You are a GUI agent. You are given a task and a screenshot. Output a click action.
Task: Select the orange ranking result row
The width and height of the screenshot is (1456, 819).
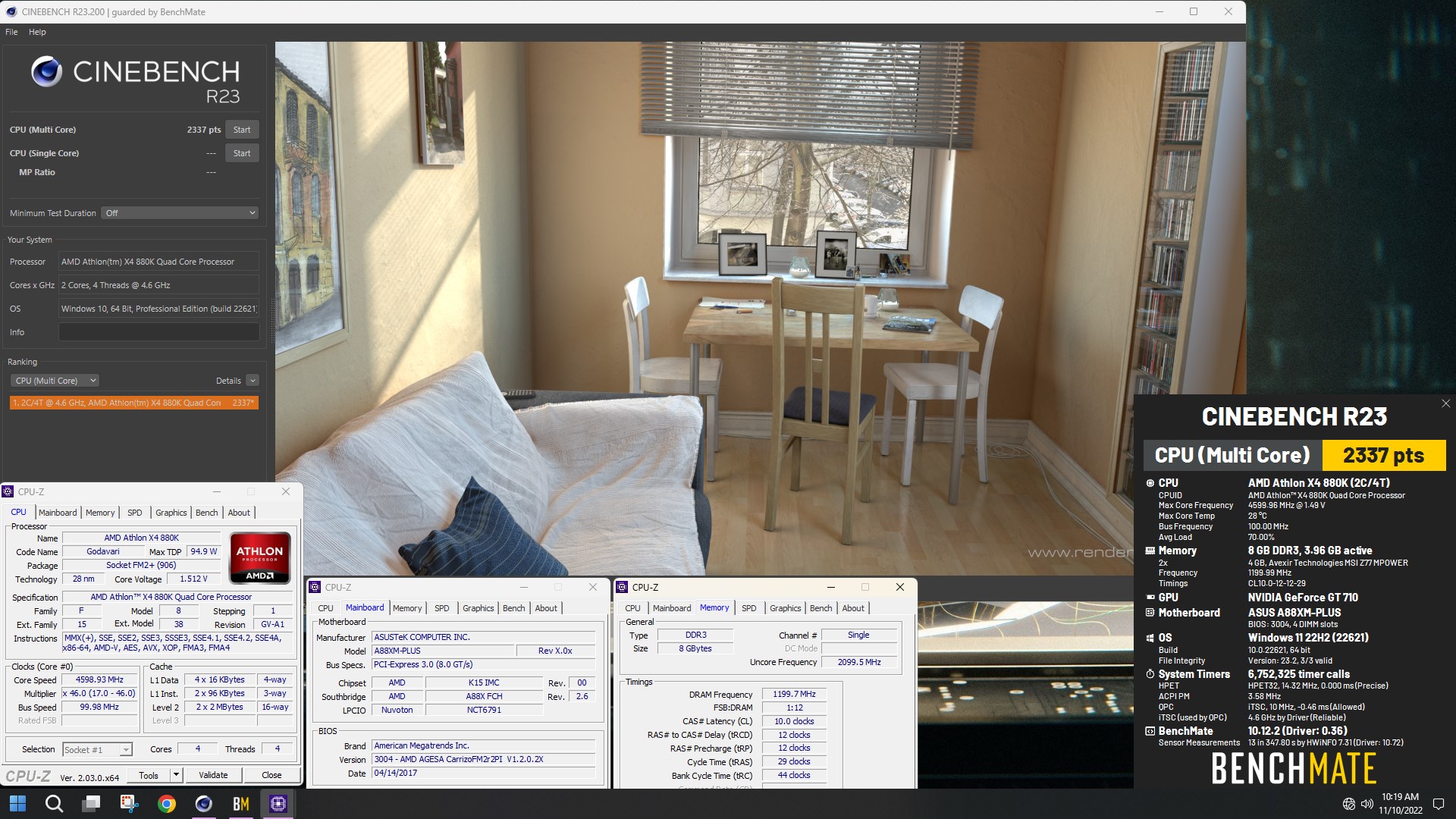click(134, 403)
